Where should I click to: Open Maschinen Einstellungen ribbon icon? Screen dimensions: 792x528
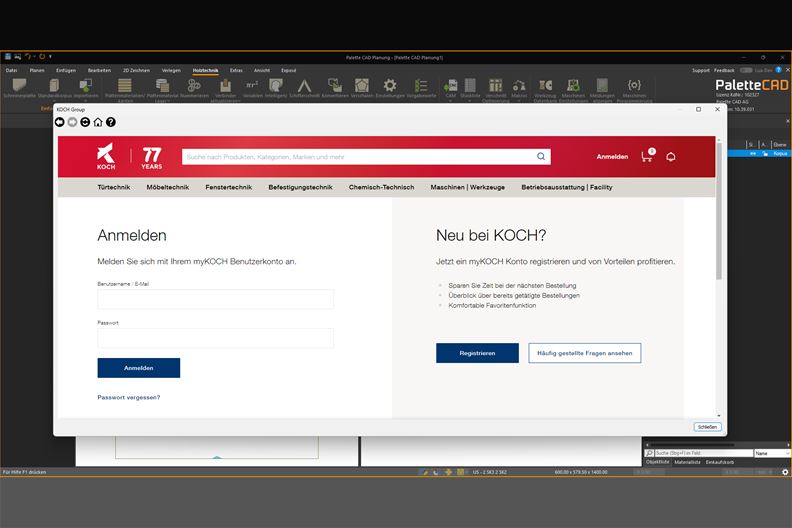click(573, 85)
